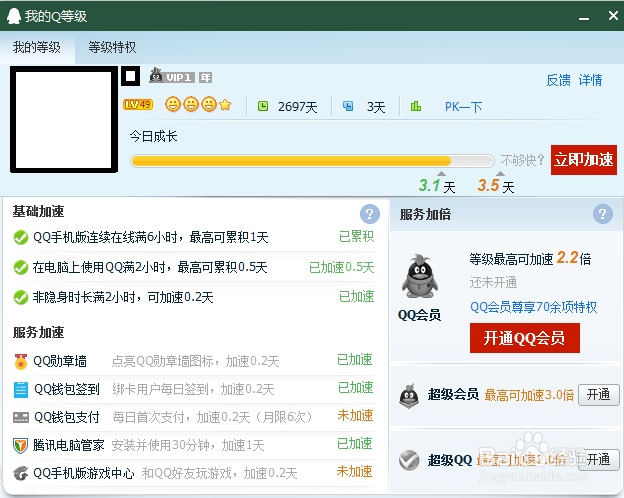
Task: Click the VIP1 membership badge icon
Action: click(172, 76)
